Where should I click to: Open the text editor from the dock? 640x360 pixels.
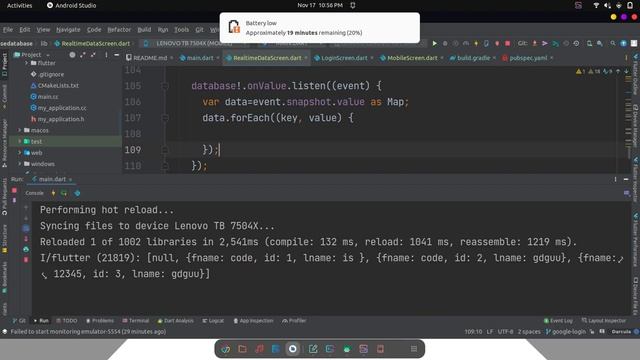(x=313, y=349)
